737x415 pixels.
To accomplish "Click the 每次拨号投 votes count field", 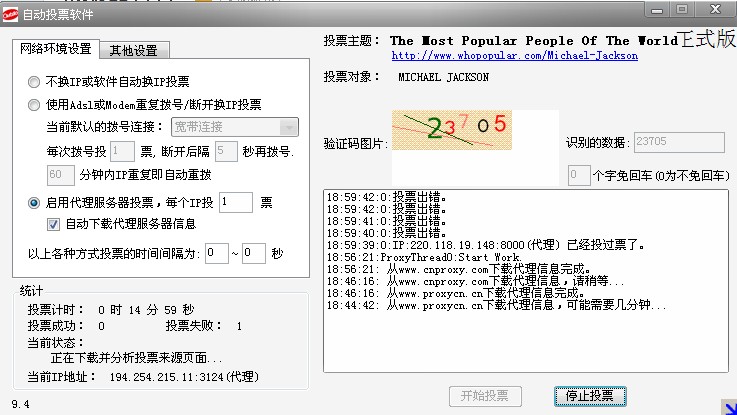I will [122, 151].
